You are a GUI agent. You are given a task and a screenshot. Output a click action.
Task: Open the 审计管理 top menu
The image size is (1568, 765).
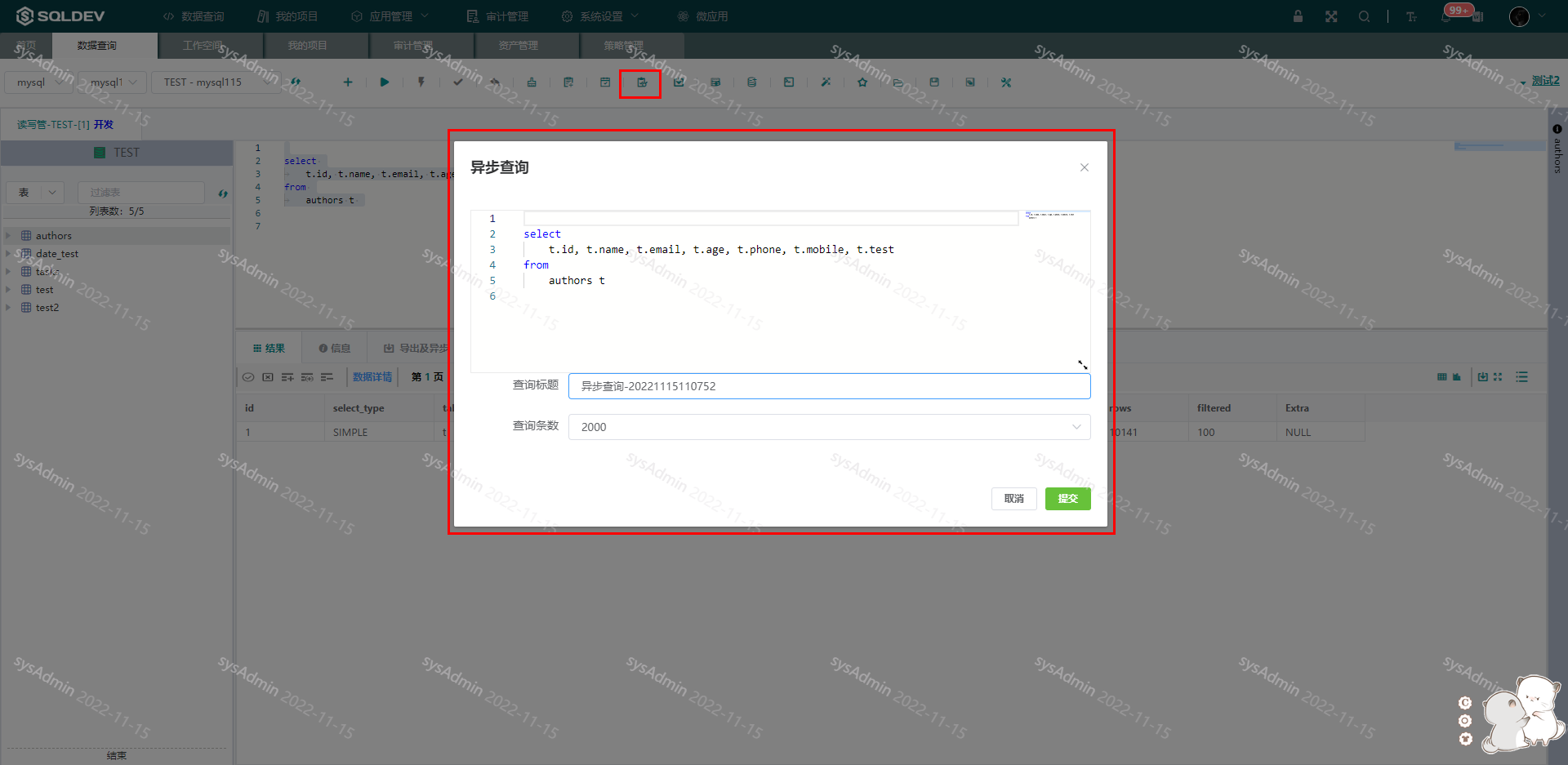tap(498, 16)
